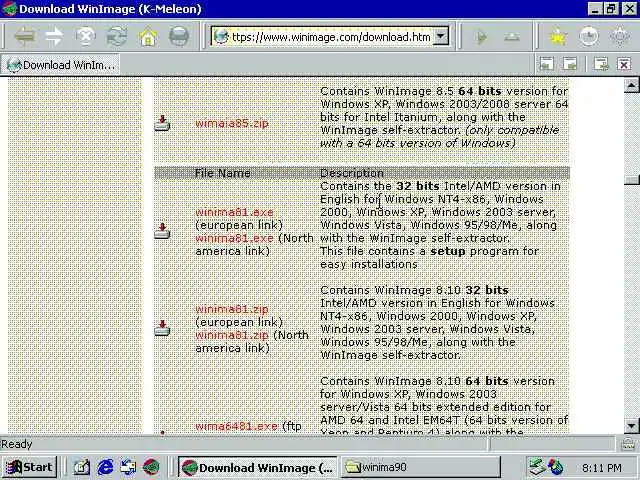Open Preferences with the gear icon
Viewport: 640px width, 480px height.
[x=620, y=37]
